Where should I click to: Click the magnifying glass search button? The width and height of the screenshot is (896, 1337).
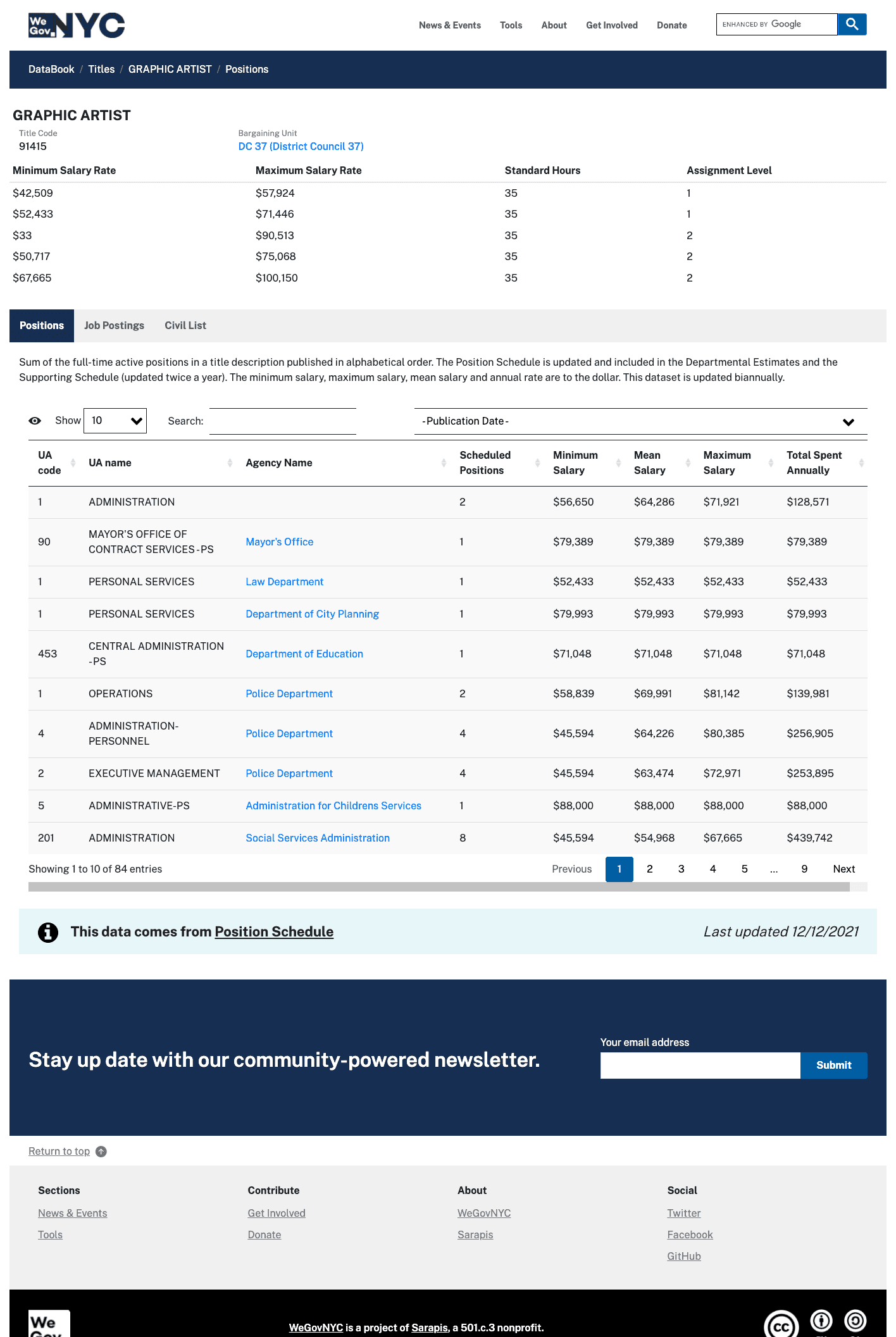click(x=852, y=25)
